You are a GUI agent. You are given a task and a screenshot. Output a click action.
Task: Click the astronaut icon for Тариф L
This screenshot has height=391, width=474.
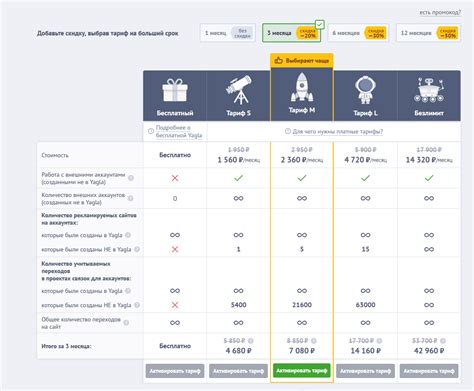365,90
